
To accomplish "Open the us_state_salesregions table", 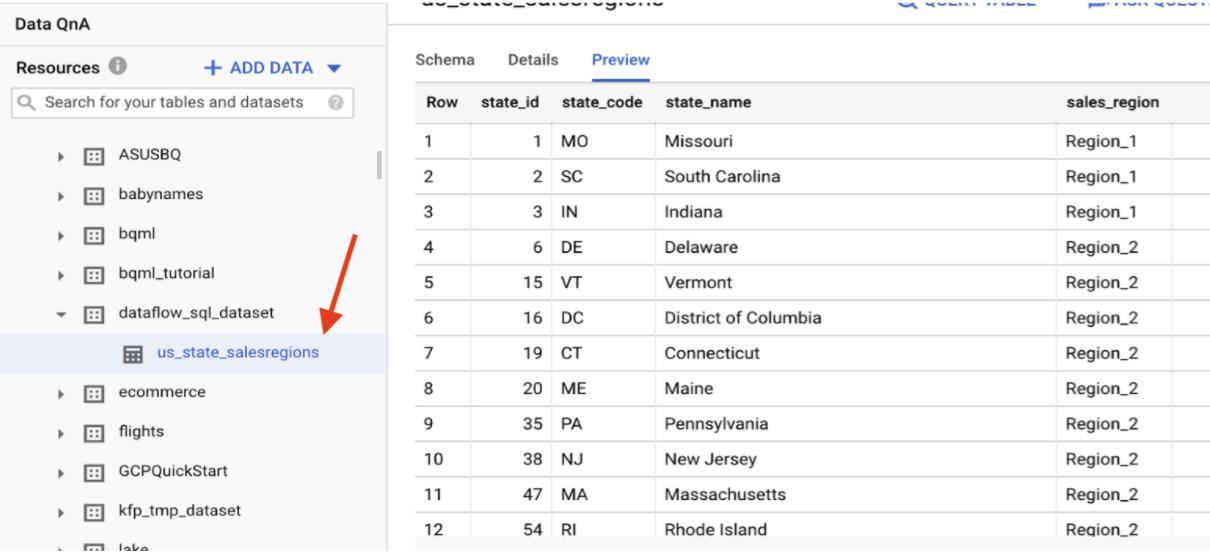I will coord(238,352).
